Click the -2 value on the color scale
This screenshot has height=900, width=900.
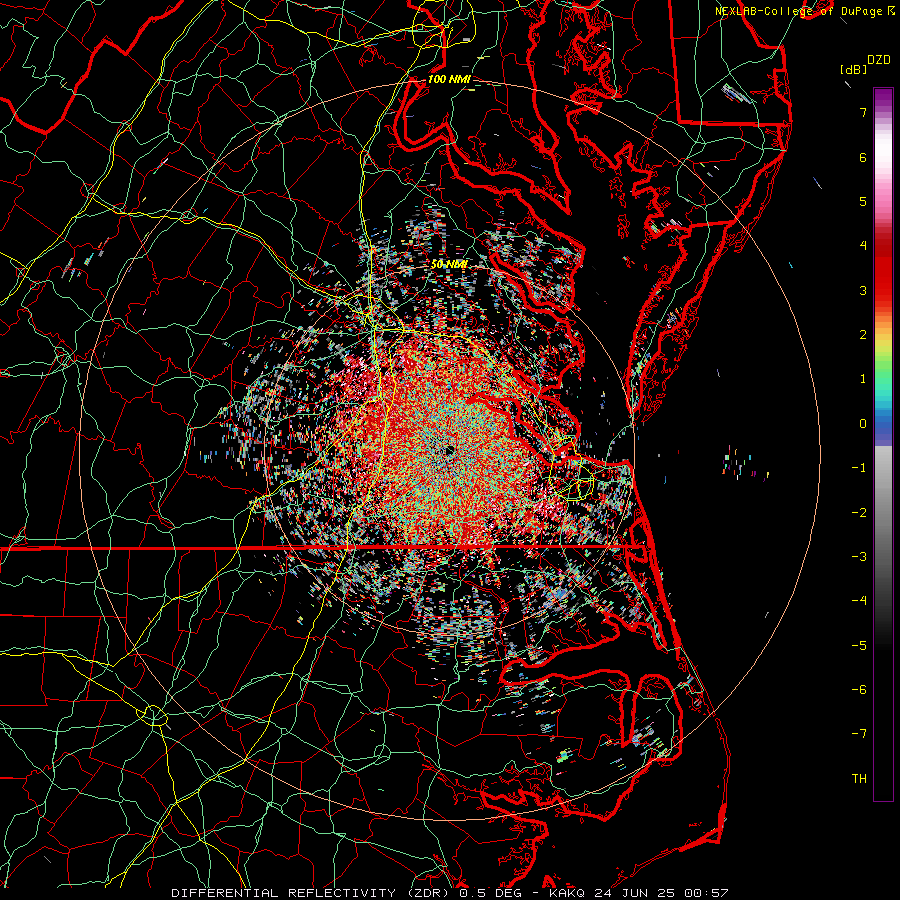(859, 512)
